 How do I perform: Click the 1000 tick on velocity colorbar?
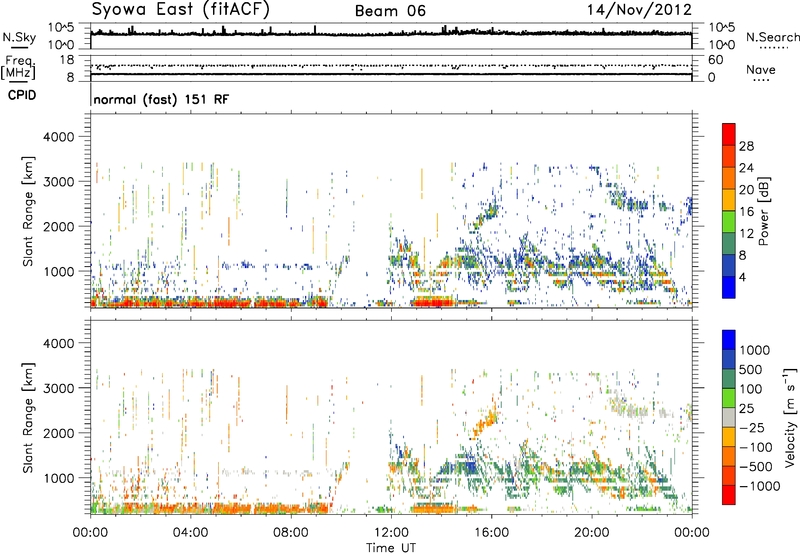[755, 350]
